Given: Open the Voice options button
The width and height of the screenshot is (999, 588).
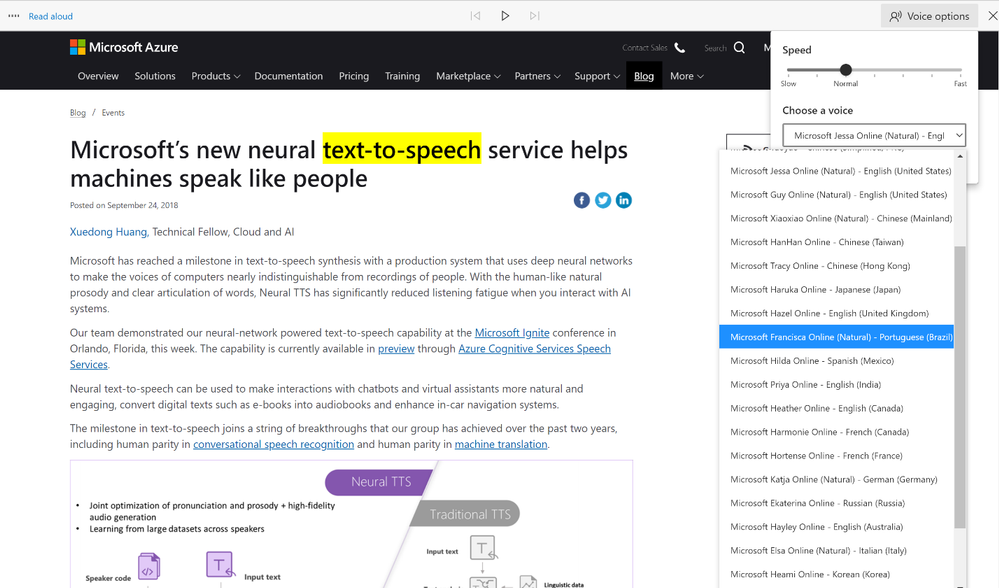Looking at the screenshot, I should (x=929, y=16).
